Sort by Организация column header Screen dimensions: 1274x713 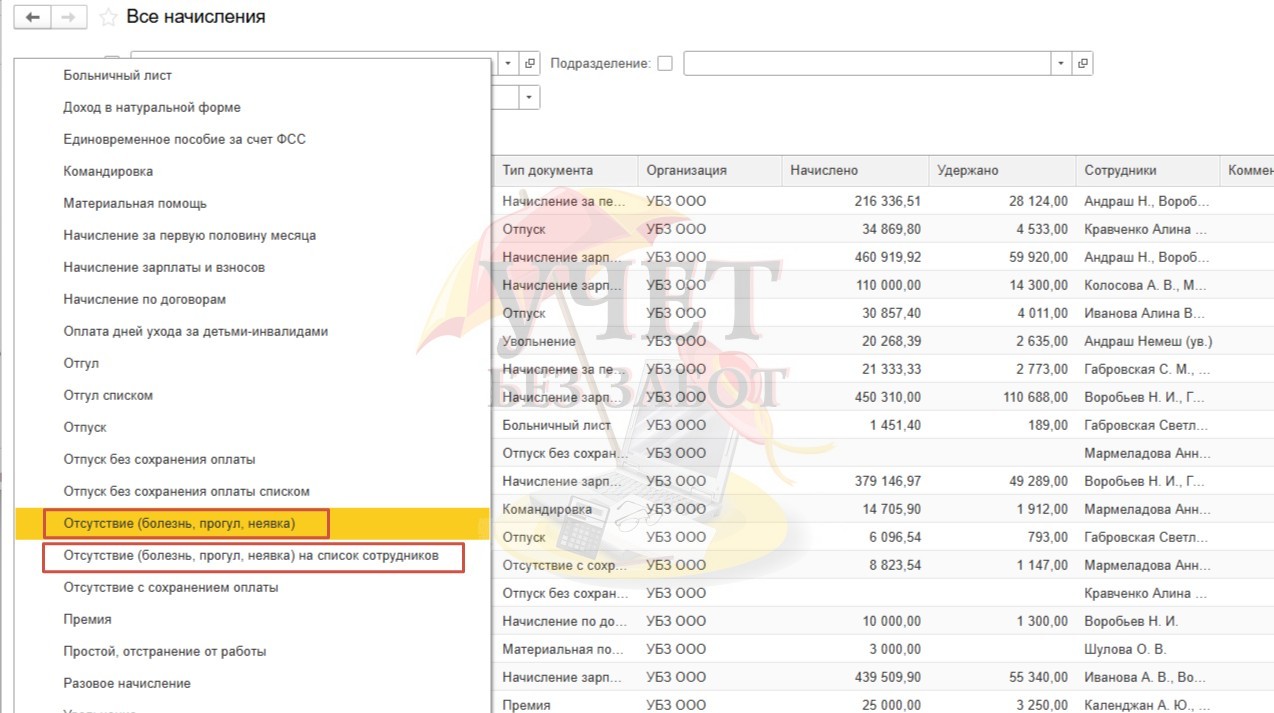pyautogui.click(x=710, y=170)
